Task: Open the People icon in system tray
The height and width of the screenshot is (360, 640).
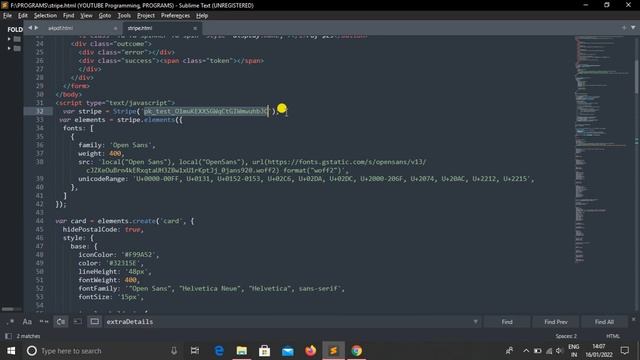Action: 510,351
